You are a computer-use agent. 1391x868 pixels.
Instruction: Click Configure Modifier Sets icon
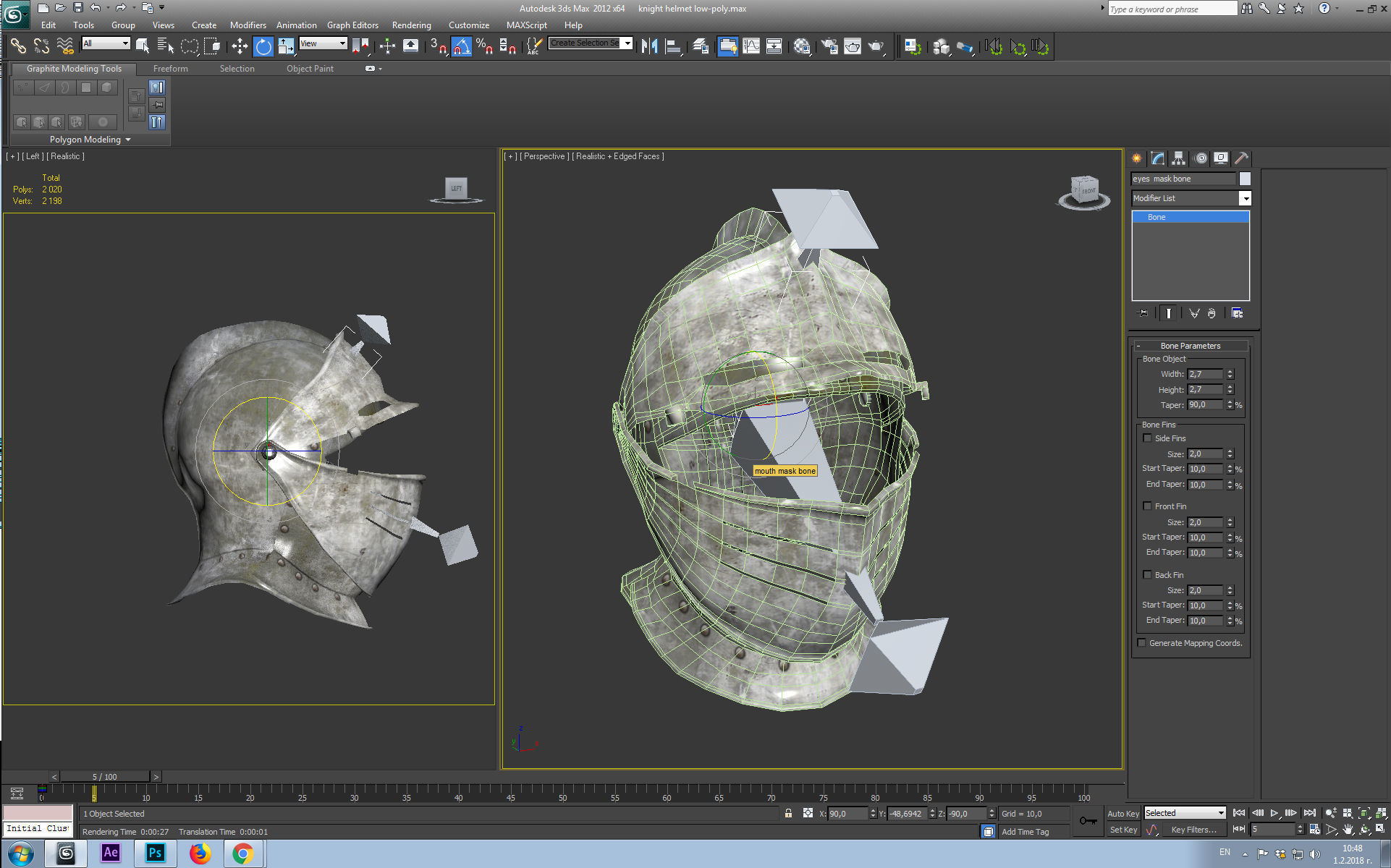point(1237,313)
